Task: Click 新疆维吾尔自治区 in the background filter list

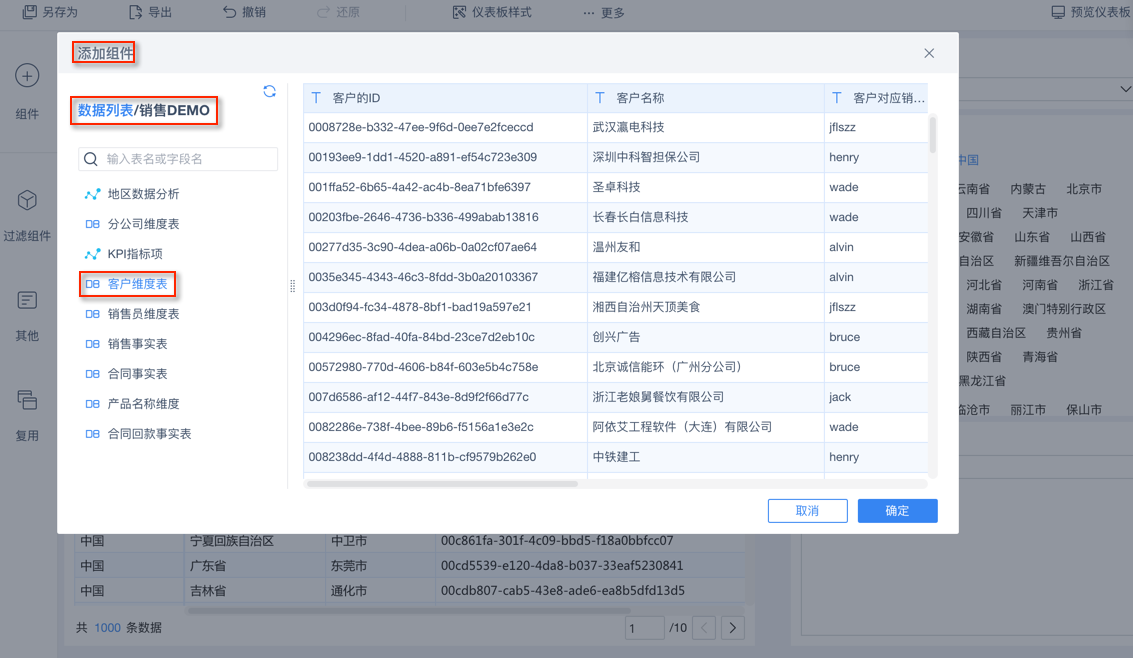Action: 1061,261
